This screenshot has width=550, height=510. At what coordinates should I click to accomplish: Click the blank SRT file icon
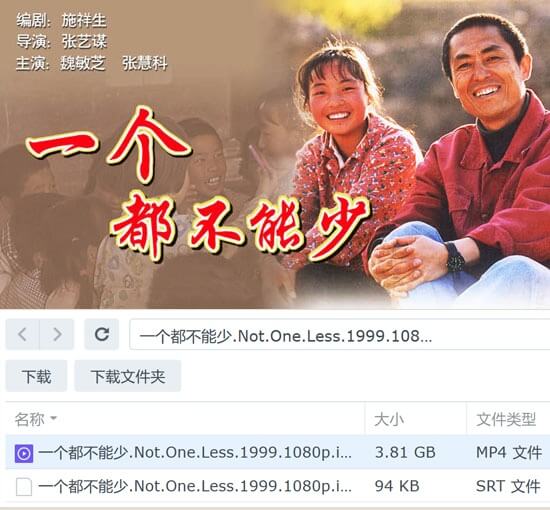24,487
